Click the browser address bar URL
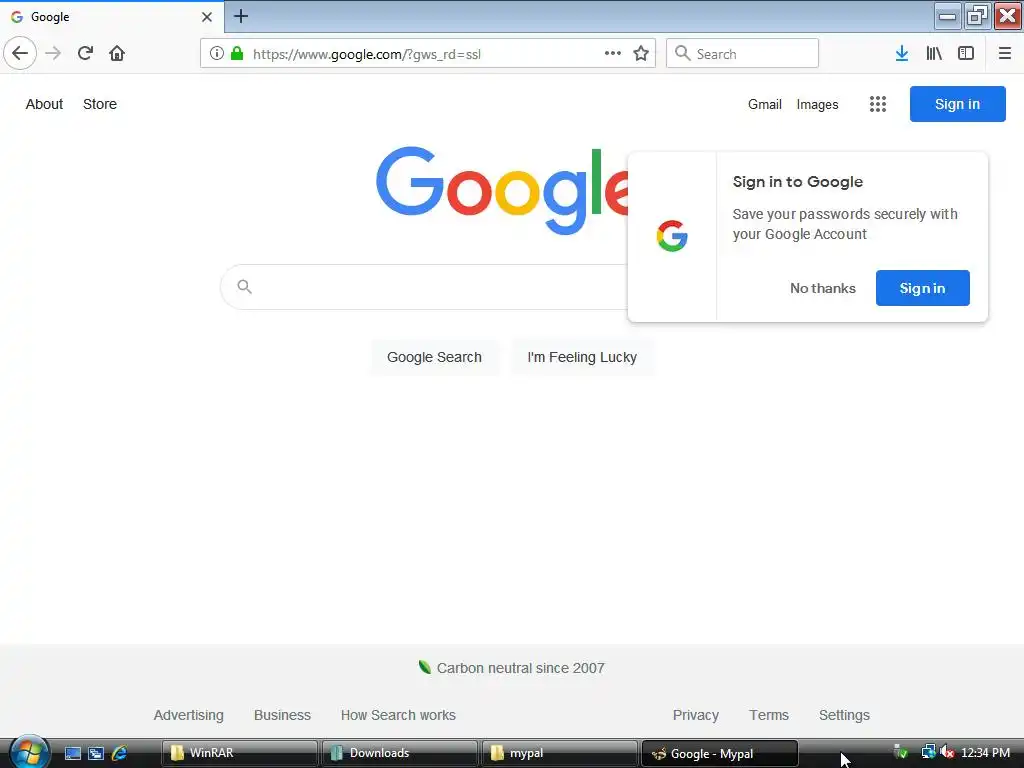1024x768 pixels. [x=366, y=54]
